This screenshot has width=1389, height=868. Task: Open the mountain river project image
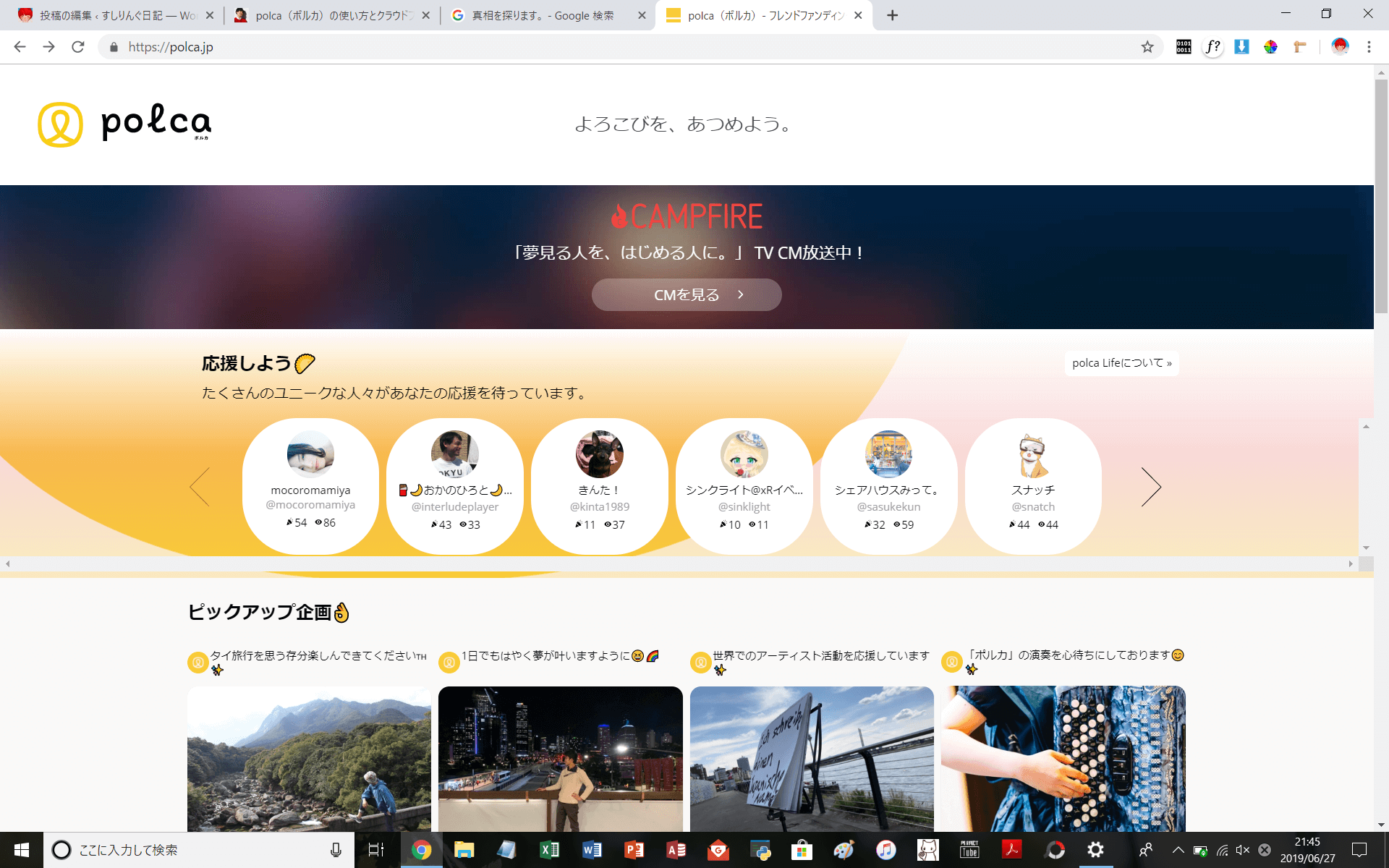(x=309, y=759)
